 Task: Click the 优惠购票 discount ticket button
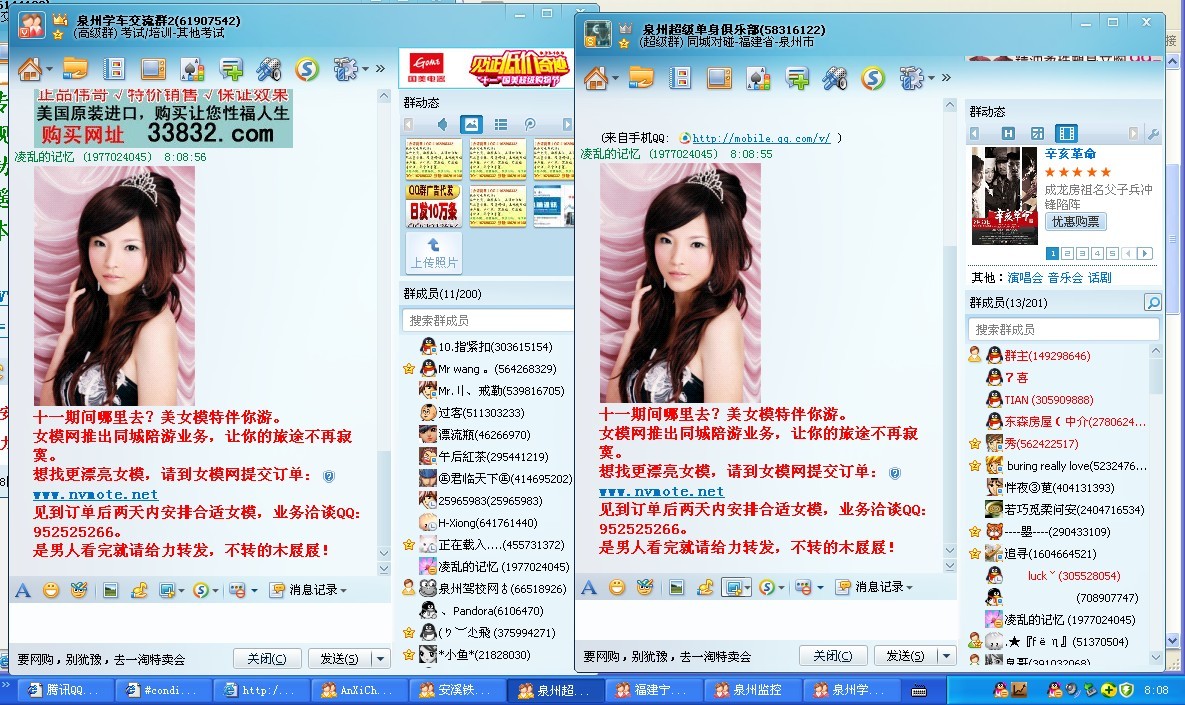point(1076,222)
